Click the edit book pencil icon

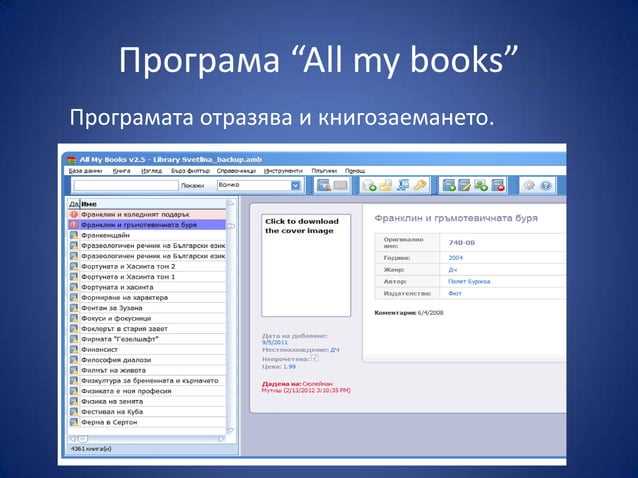coord(465,186)
